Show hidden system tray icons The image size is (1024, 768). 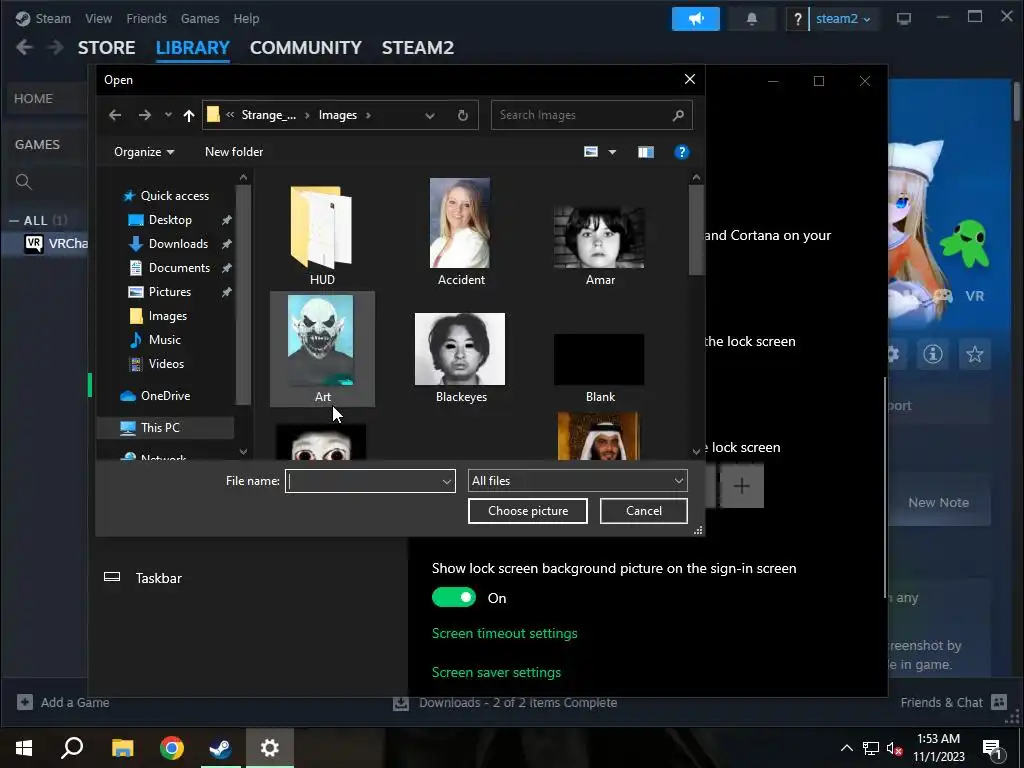coord(846,748)
